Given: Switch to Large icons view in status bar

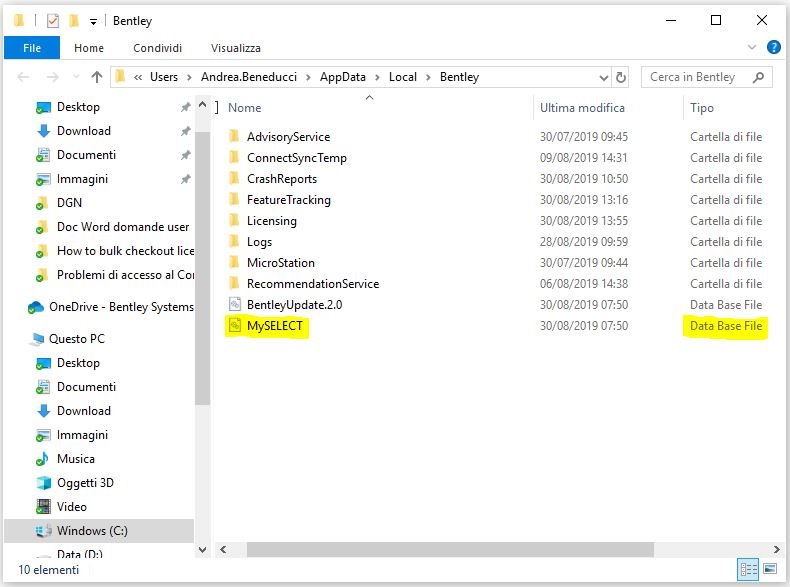Looking at the screenshot, I should point(770,569).
